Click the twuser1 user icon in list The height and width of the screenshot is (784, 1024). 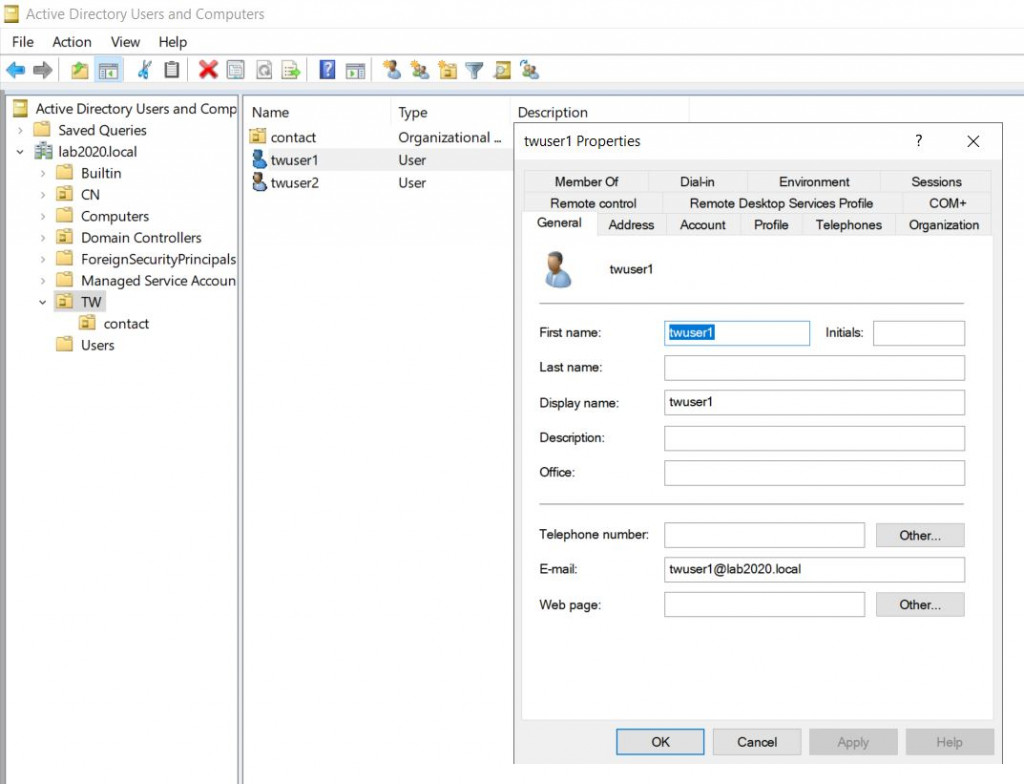pyautogui.click(x=259, y=159)
